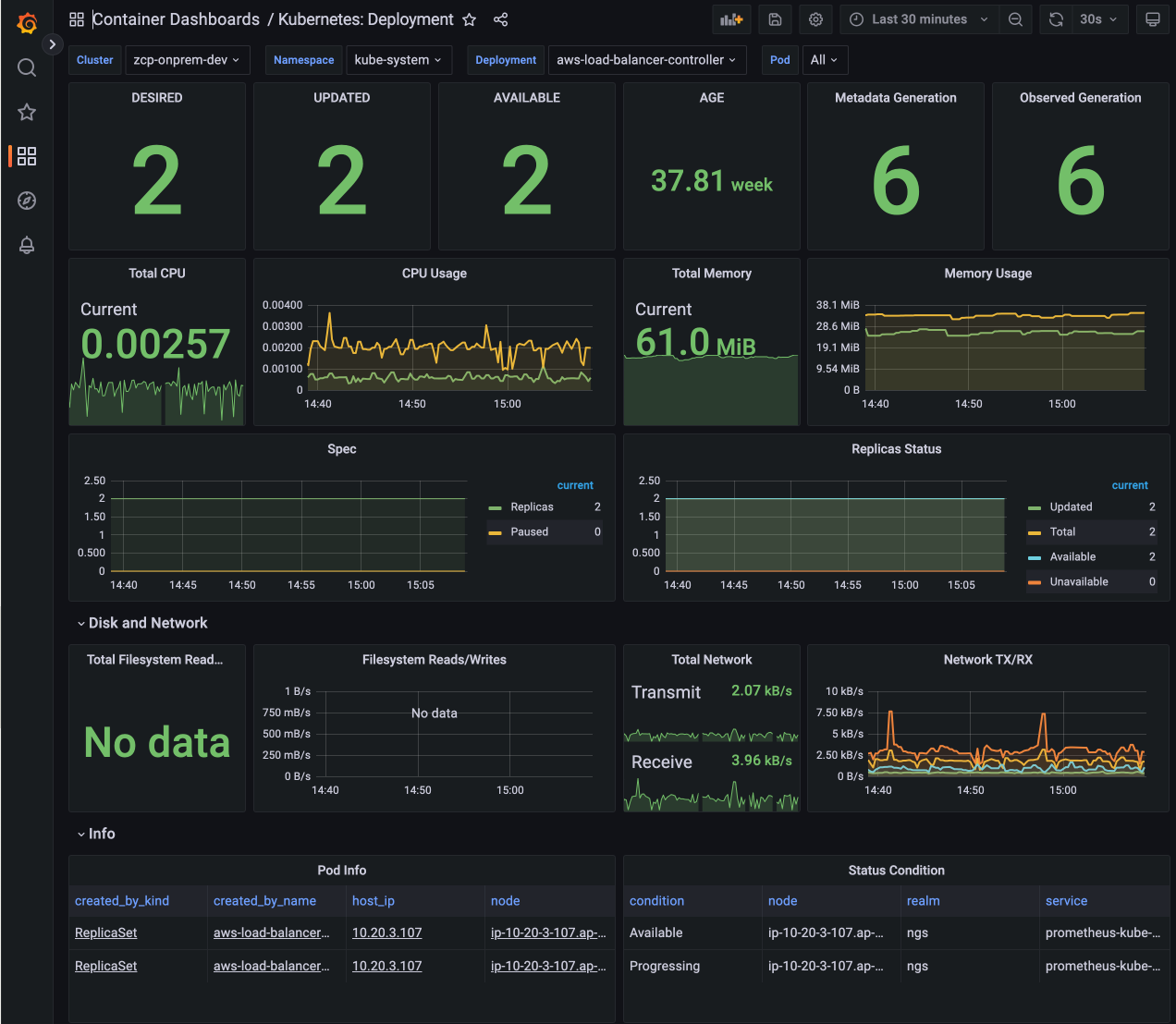Click the orange Unavailable legend color swatch
This screenshot has width=1176, height=1024.
coord(1035,582)
